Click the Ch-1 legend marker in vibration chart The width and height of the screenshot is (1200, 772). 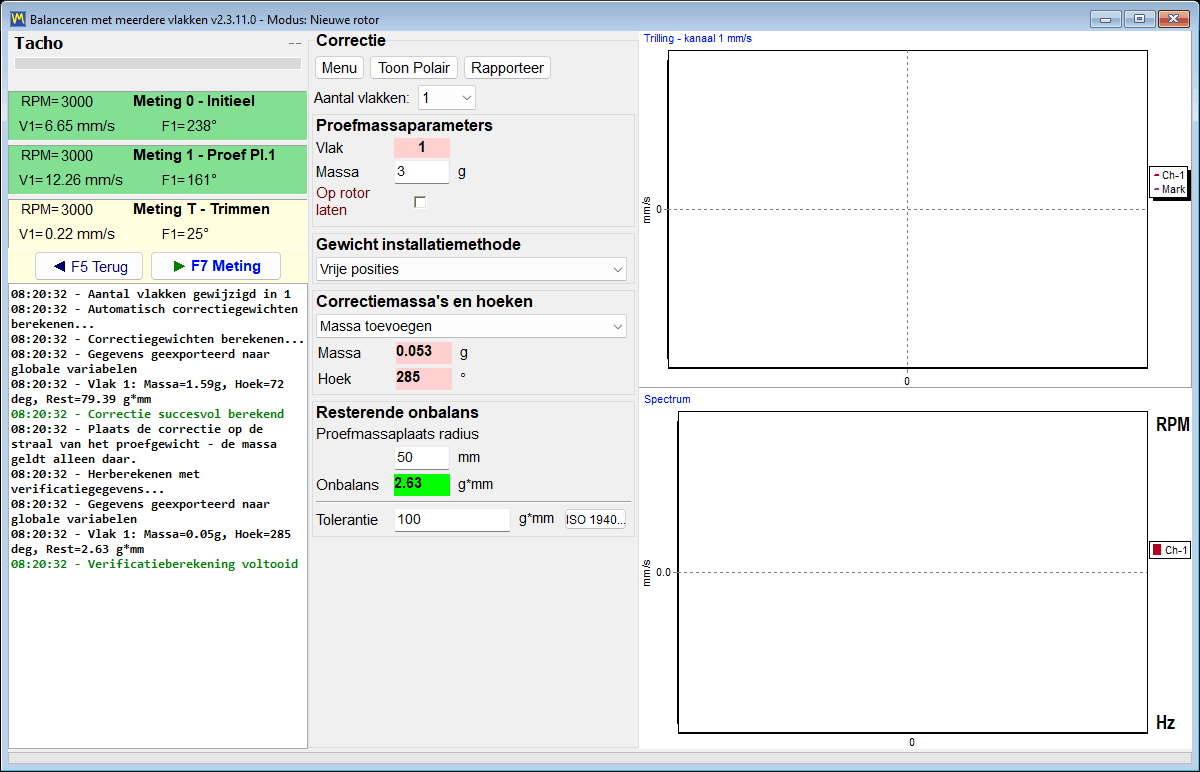[x=1156, y=175]
